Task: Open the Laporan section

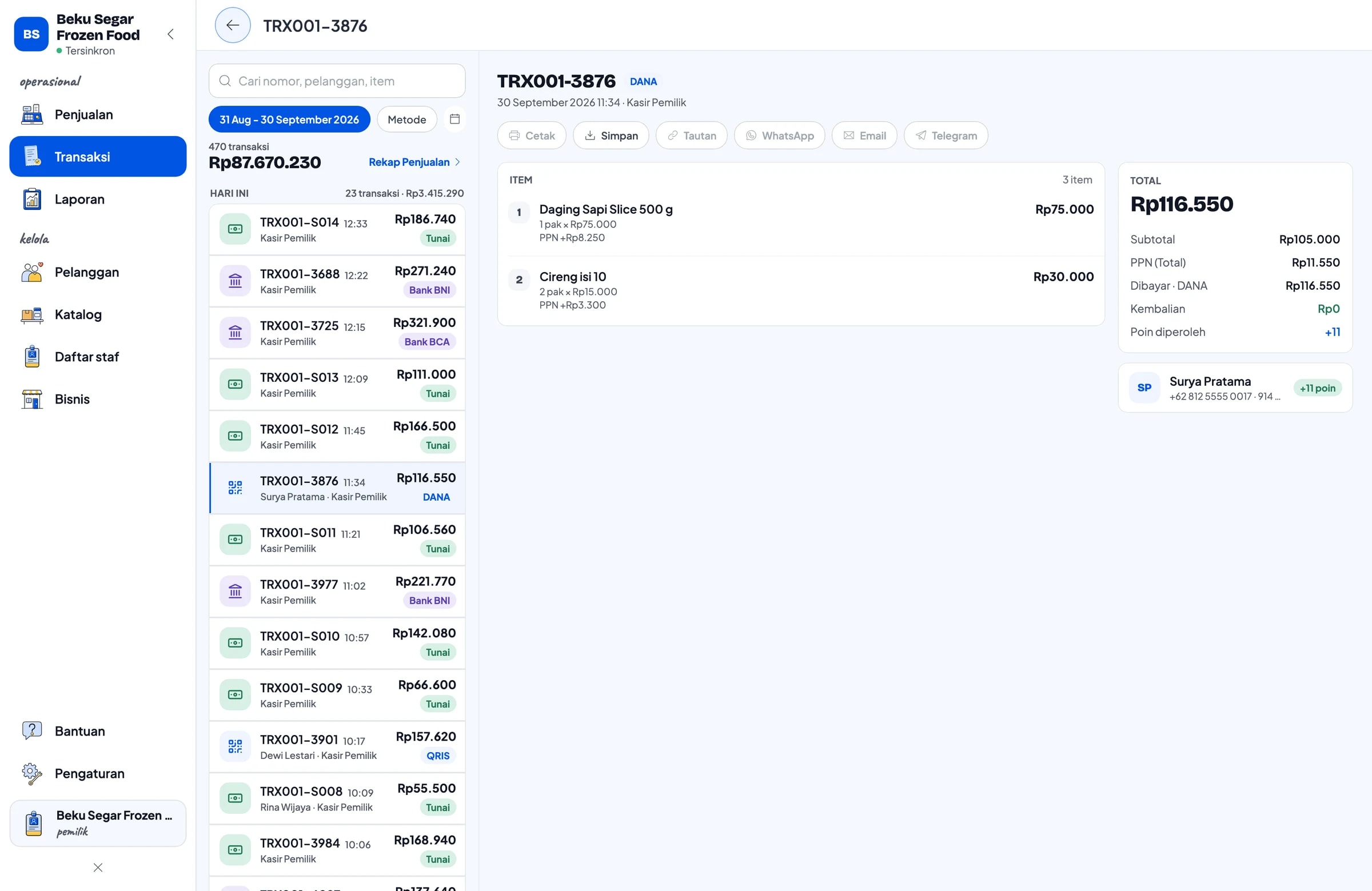Action: (97, 199)
